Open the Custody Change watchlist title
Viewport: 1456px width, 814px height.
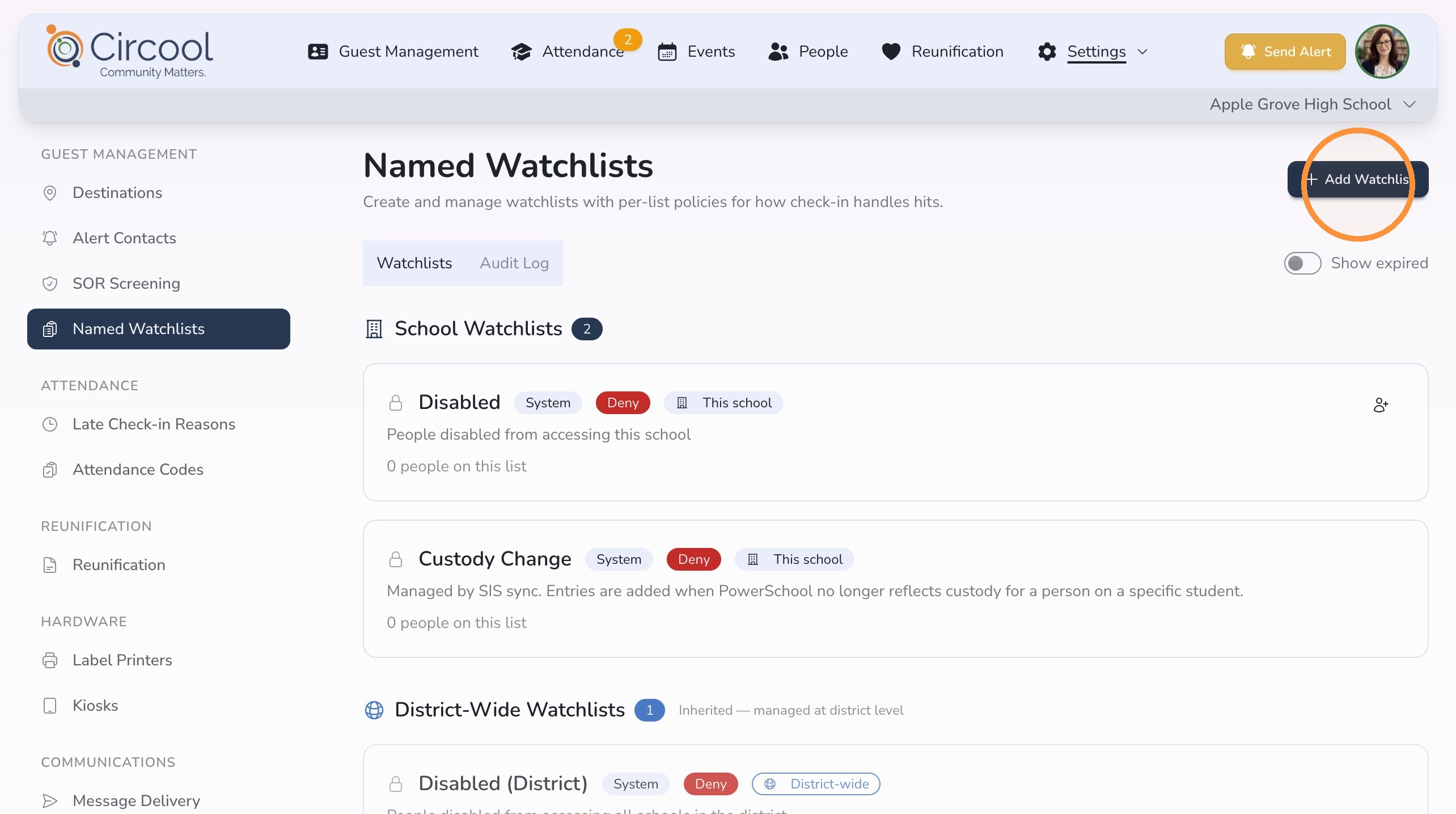[495, 559]
